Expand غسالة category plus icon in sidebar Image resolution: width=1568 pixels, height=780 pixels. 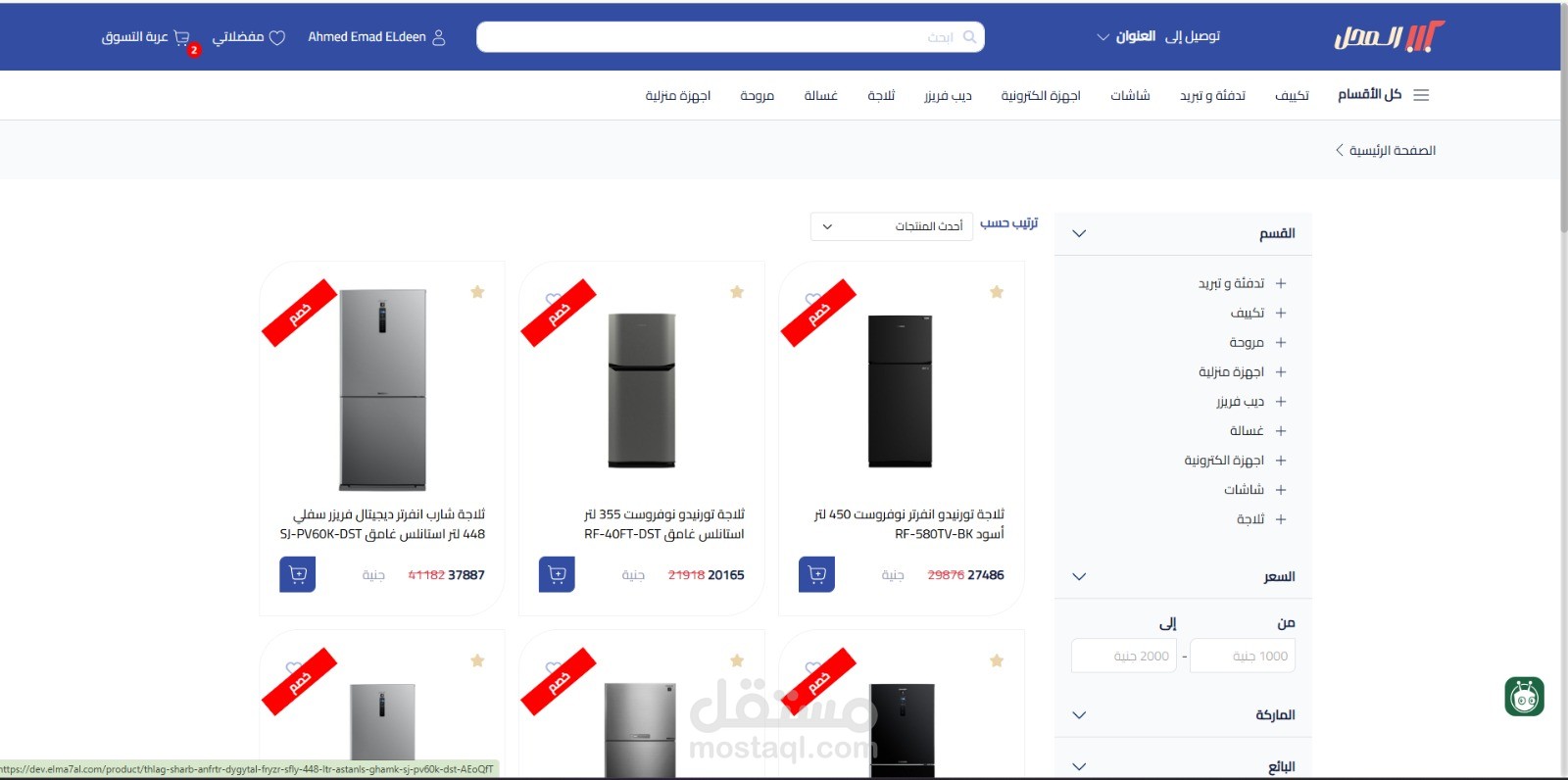[x=1280, y=430]
